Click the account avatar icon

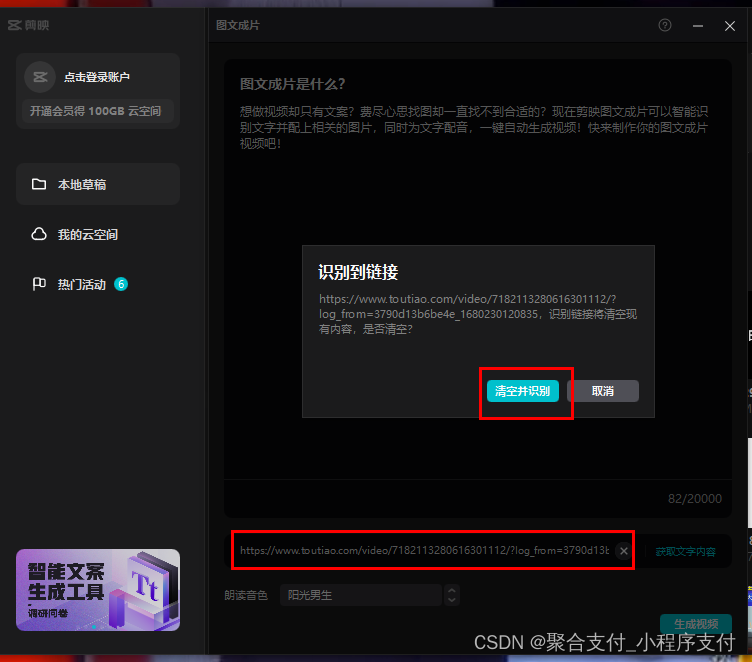coord(40,77)
